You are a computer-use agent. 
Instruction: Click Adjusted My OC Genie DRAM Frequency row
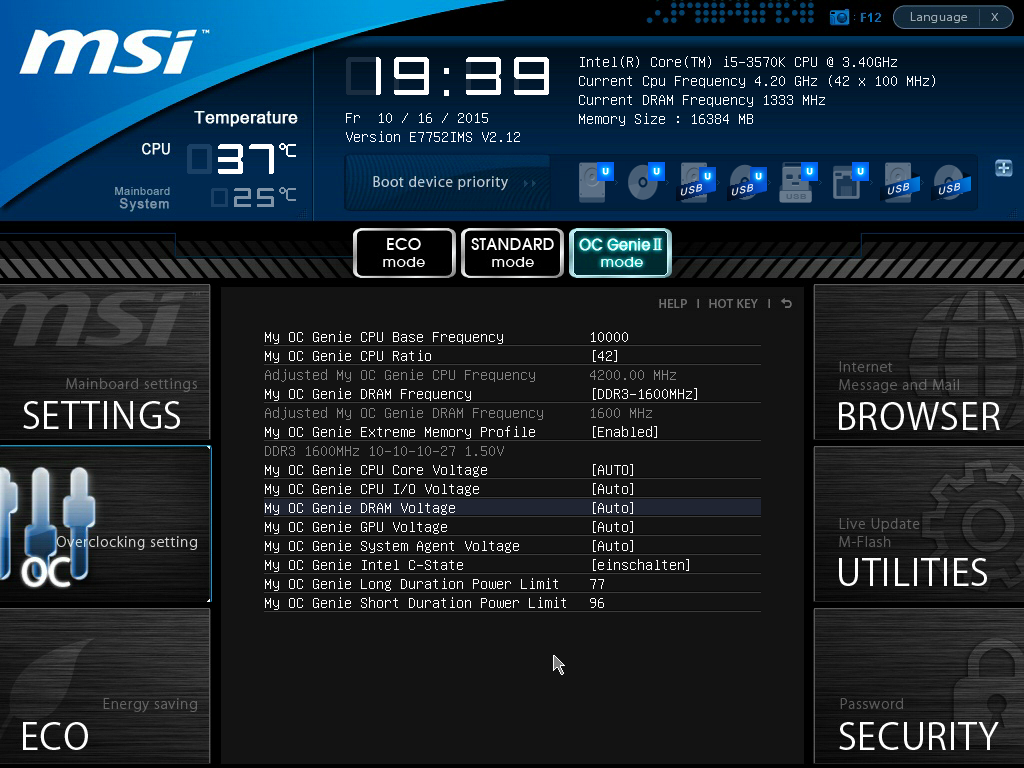coord(512,413)
